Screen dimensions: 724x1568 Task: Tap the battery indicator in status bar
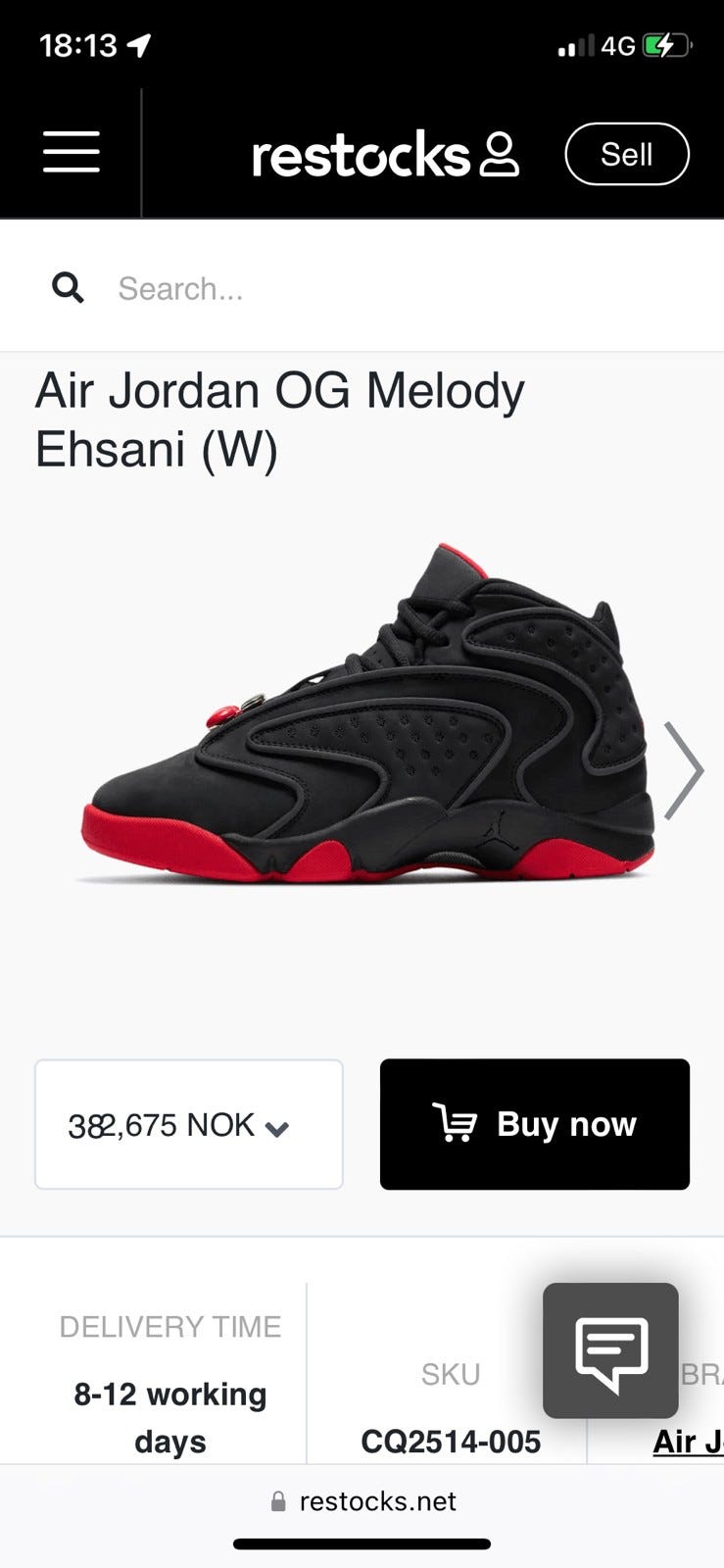[667, 45]
